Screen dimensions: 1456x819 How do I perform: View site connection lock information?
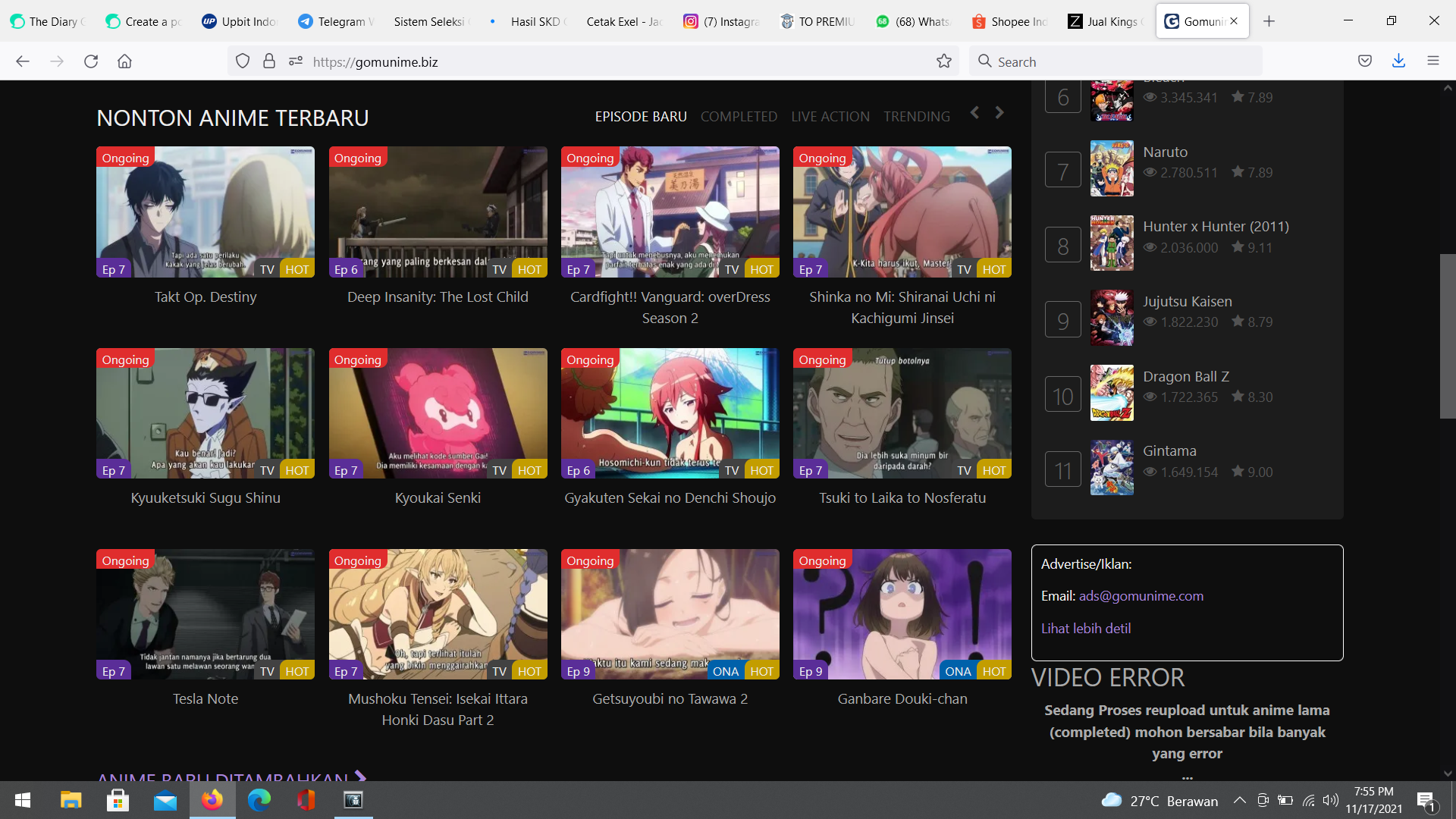tap(269, 61)
